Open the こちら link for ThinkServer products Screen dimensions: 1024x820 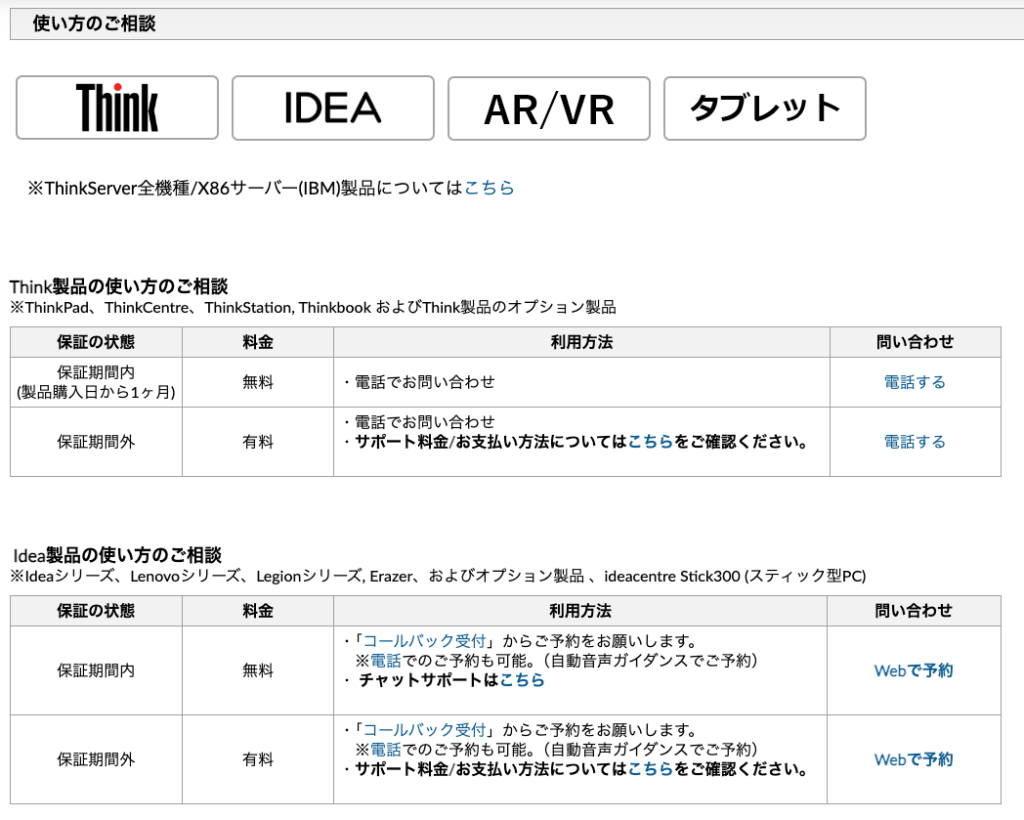pyautogui.click(x=489, y=187)
